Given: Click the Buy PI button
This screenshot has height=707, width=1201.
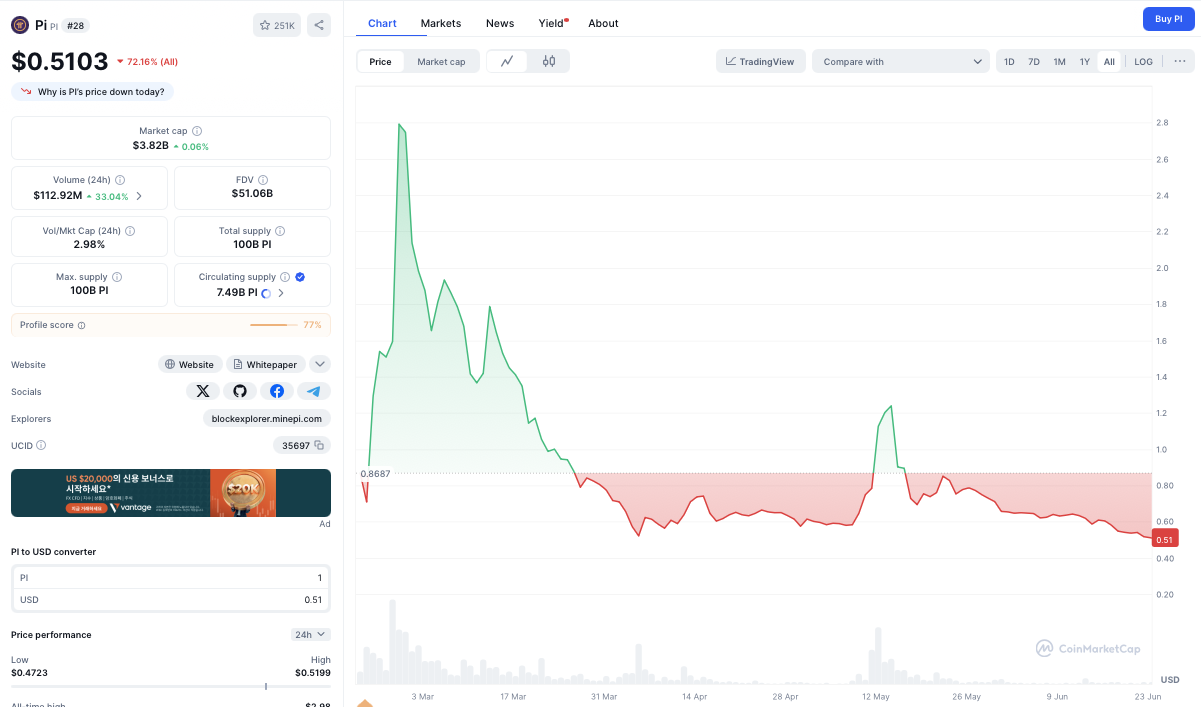Looking at the screenshot, I should (1169, 19).
